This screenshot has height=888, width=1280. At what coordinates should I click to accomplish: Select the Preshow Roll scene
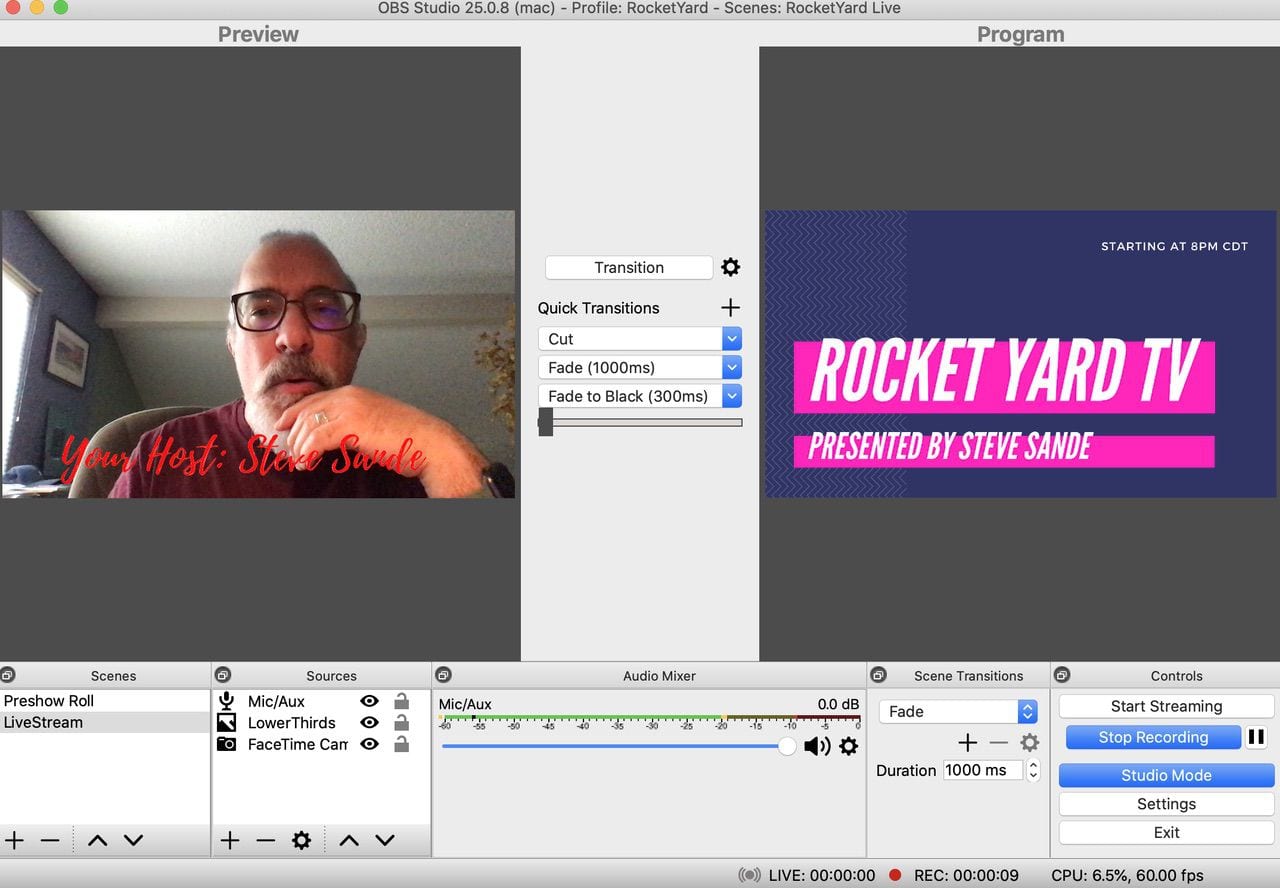(49, 701)
